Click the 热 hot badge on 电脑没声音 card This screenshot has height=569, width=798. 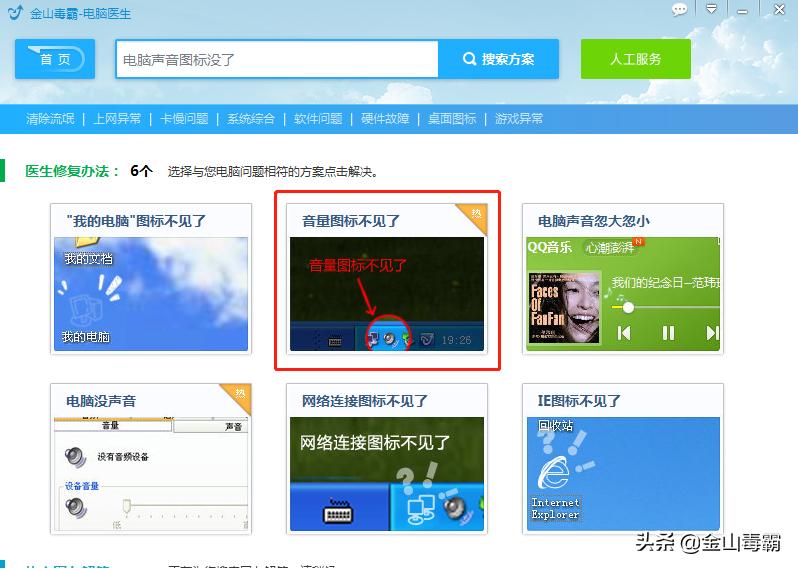(239, 394)
